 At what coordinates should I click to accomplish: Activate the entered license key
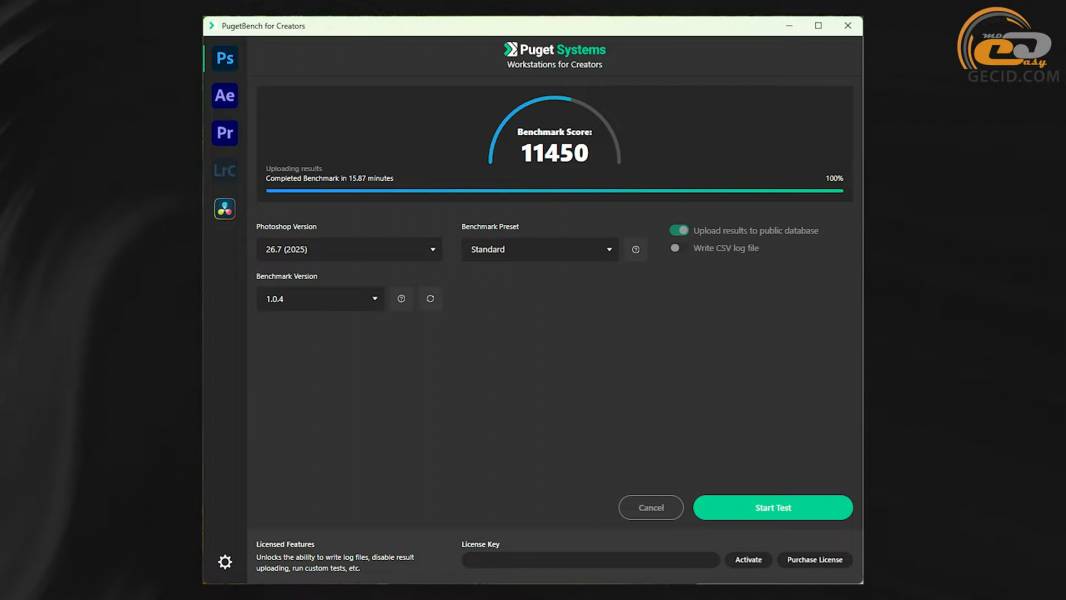pos(748,560)
